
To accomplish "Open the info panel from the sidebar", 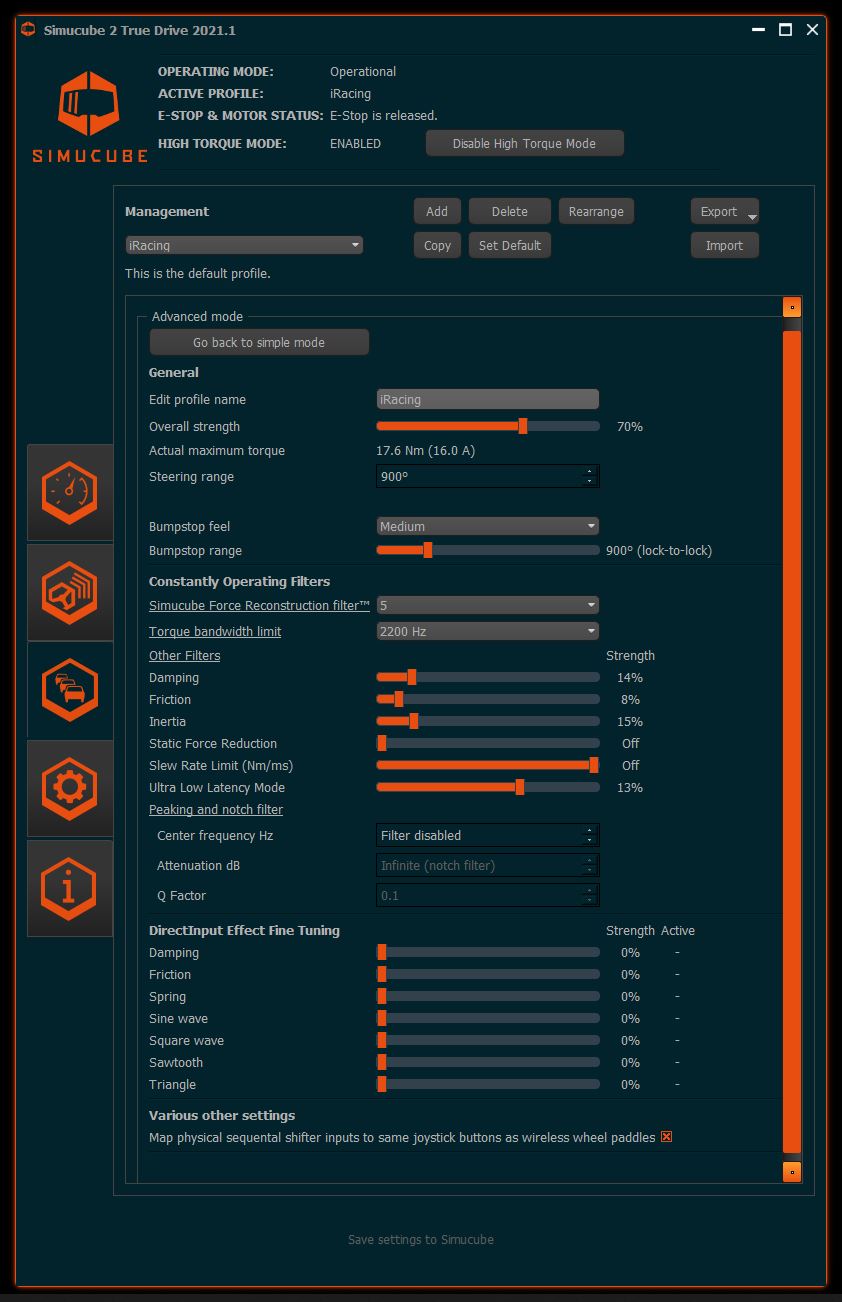I will [x=69, y=887].
